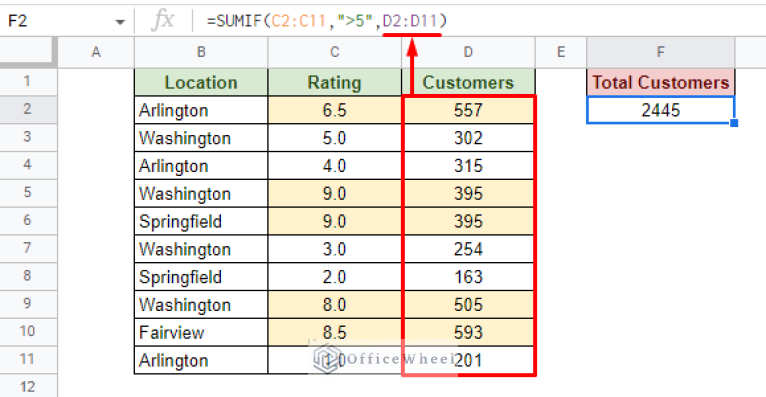Select column F header
The height and width of the screenshot is (397, 766).
coord(660,52)
